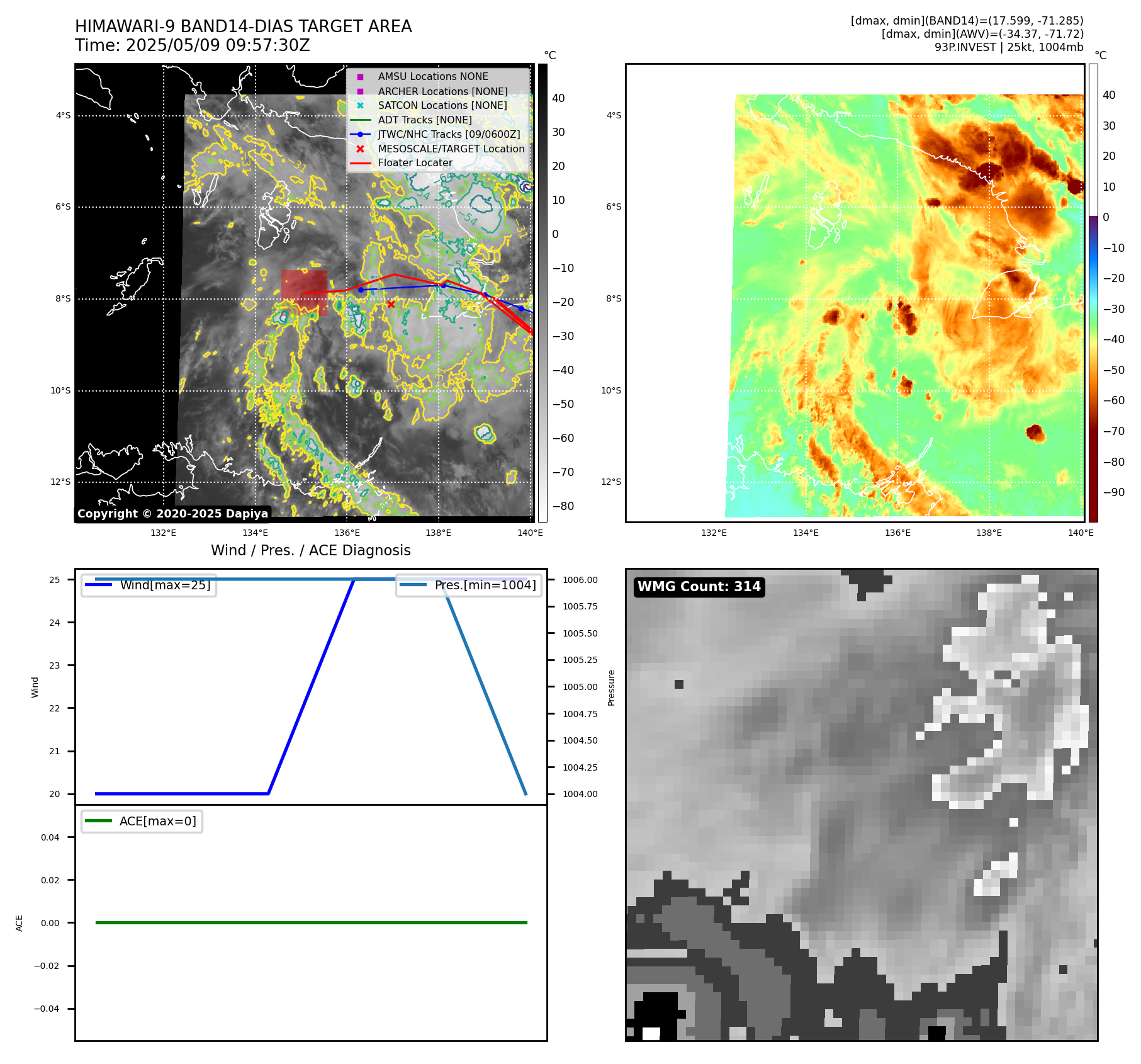Click the 'ACE' axis label
The image size is (1141, 1064).
click(x=19, y=923)
